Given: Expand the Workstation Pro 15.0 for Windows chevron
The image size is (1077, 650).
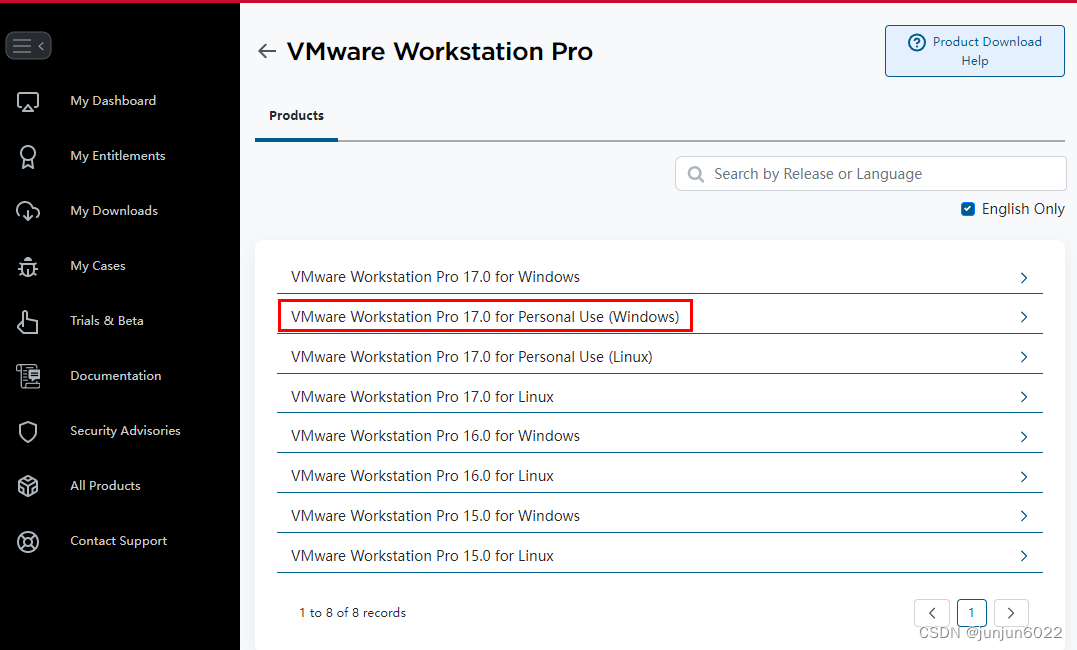Looking at the screenshot, I should pyautogui.click(x=1023, y=516).
